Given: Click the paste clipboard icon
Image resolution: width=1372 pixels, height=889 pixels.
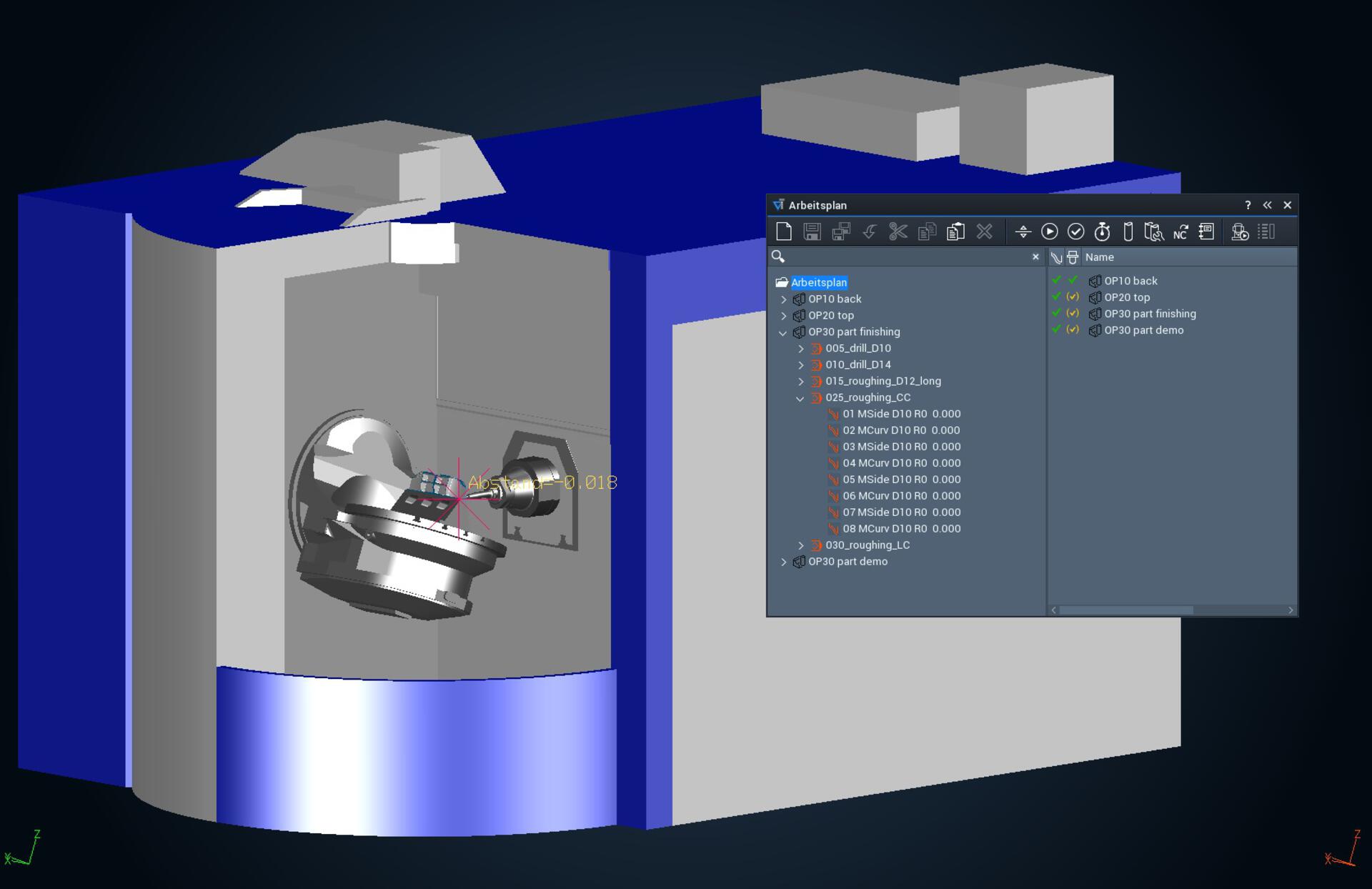Looking at the screenshot, I should tap(955, 232).
